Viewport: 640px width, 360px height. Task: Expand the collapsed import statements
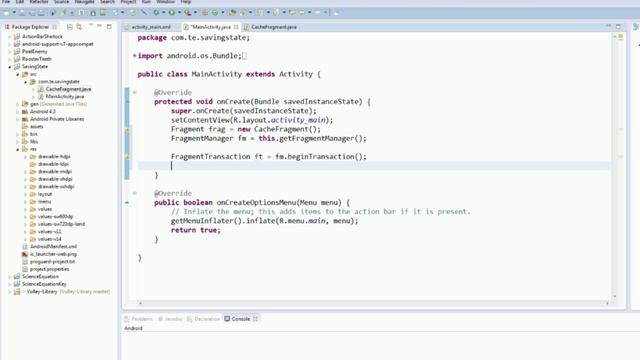tap(134, 56)
